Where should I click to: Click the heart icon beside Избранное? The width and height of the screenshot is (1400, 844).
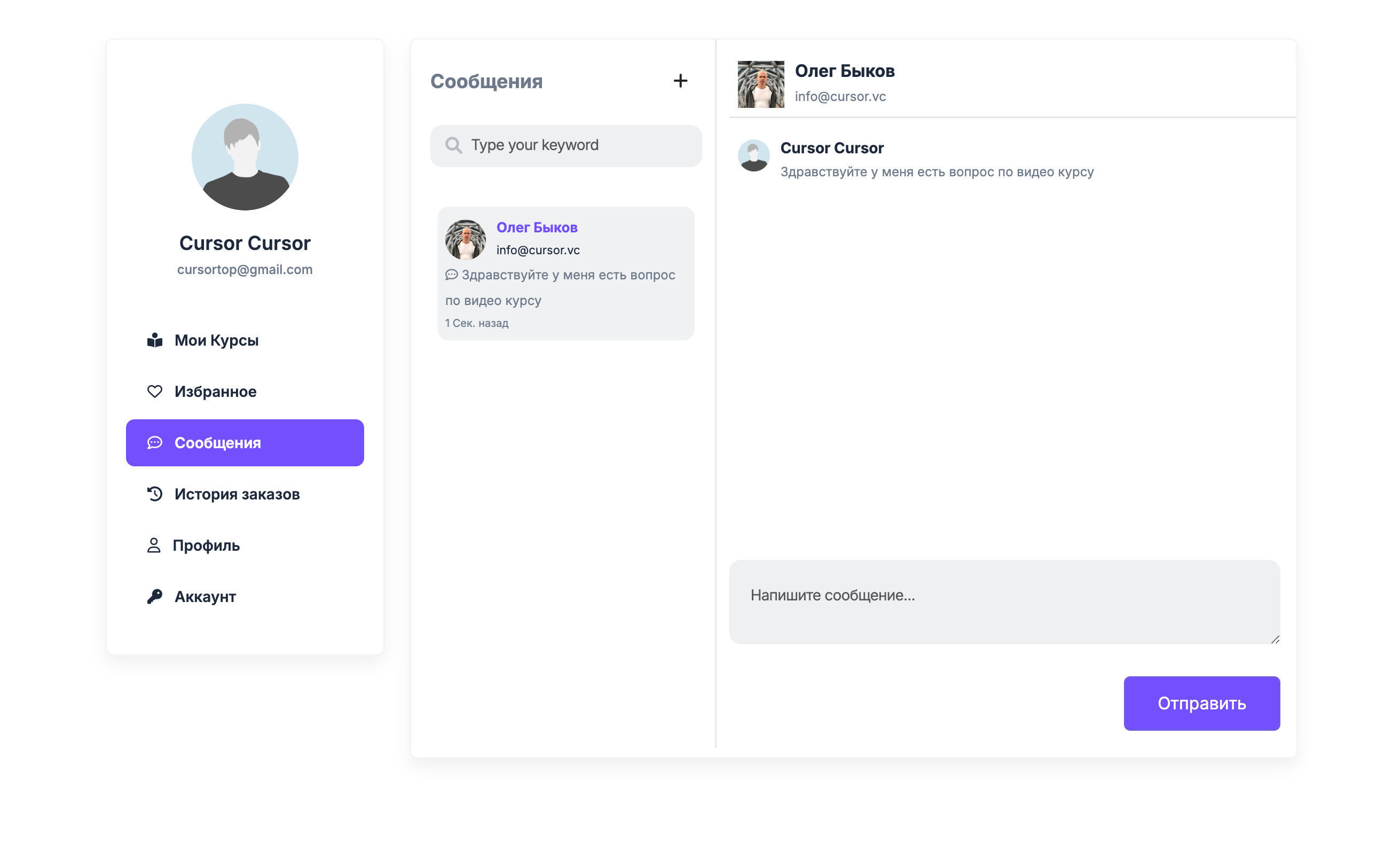154,391
